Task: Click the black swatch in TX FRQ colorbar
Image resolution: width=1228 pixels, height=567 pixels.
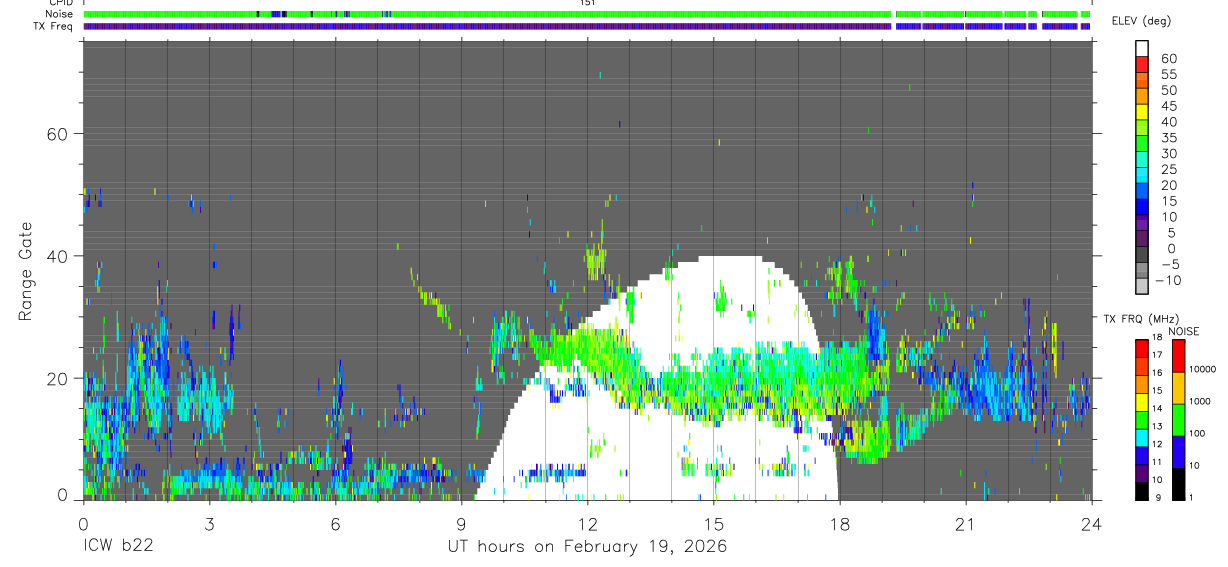Action: click(1141, 491)
